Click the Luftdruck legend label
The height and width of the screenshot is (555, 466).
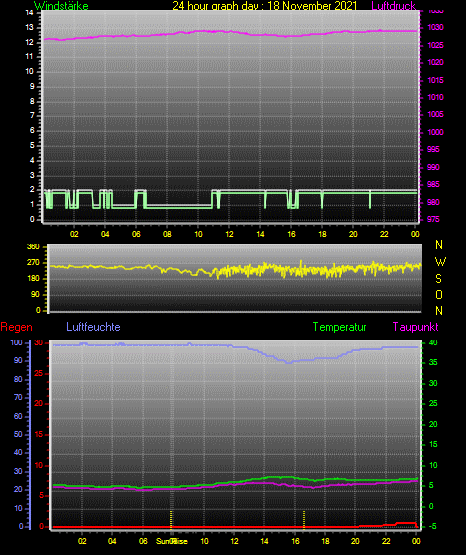[x=393, y=6]
